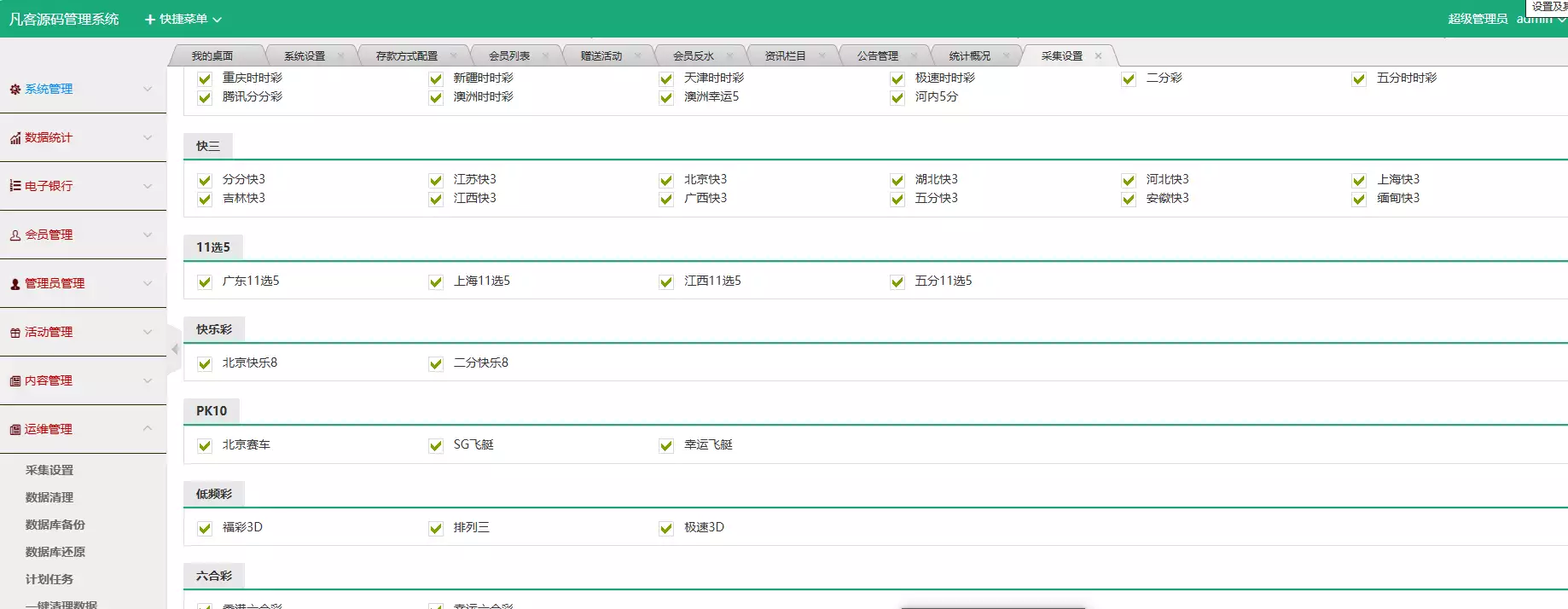Close the 统计概况 tab
Image resolution: width=1568 pixels, height=609 pixels.
click(1006, 56)
